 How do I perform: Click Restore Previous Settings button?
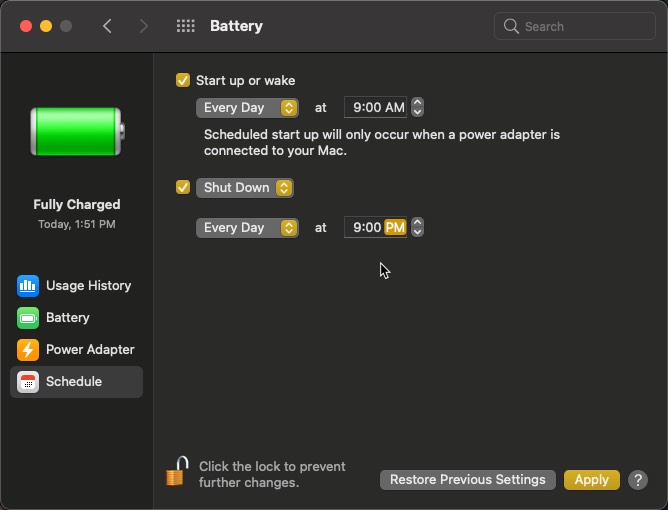tap(468, 480)
